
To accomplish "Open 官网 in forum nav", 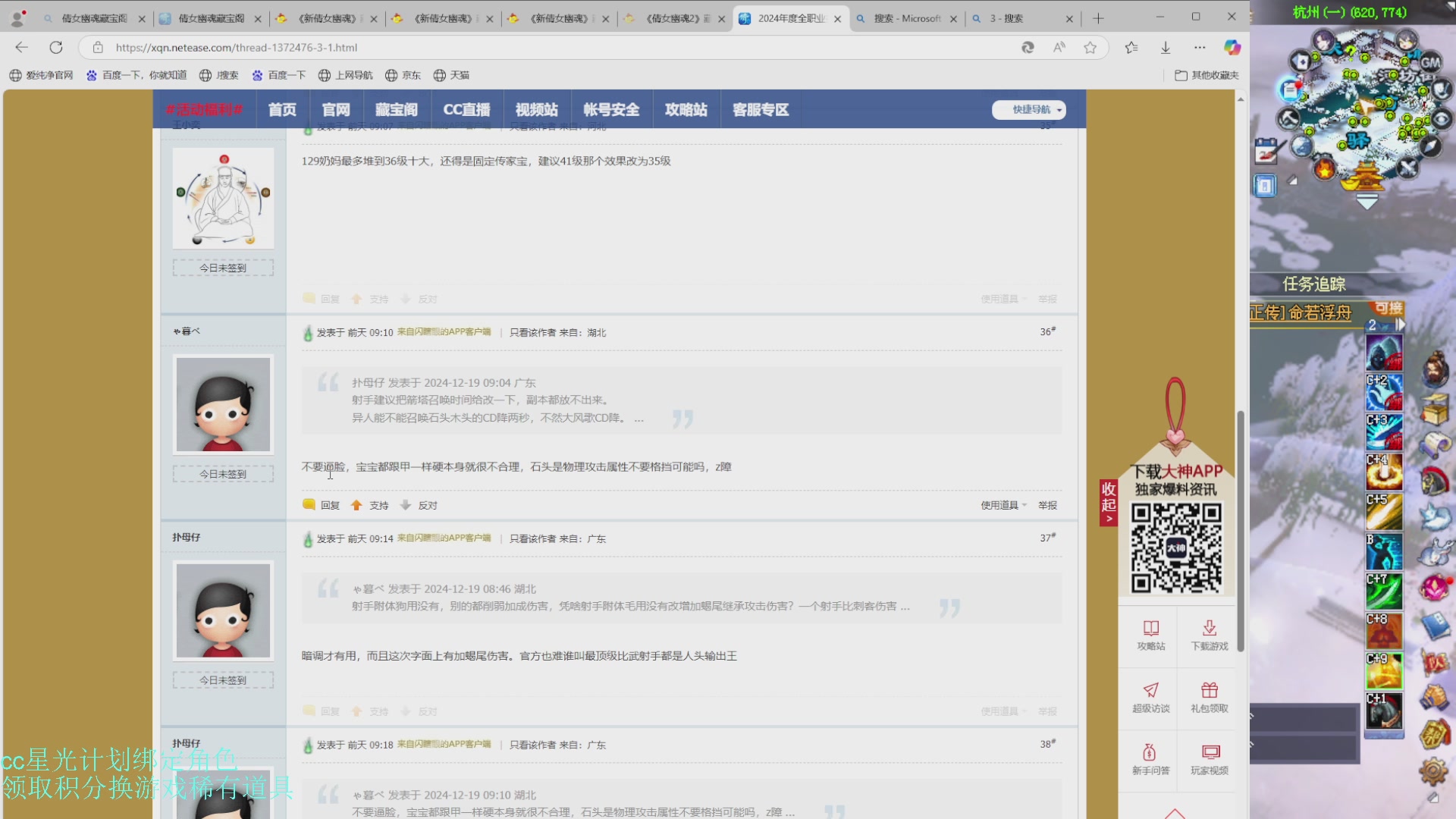I will click(x=336, y=110).
